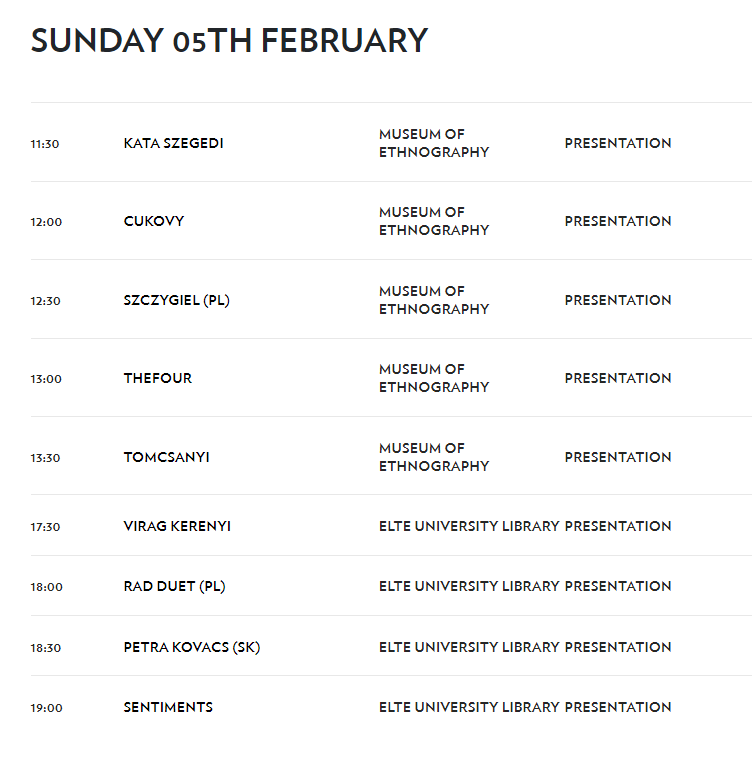
Task: Select Szczygiel (PL) in the schedule
Action: [x=176, y=300]
